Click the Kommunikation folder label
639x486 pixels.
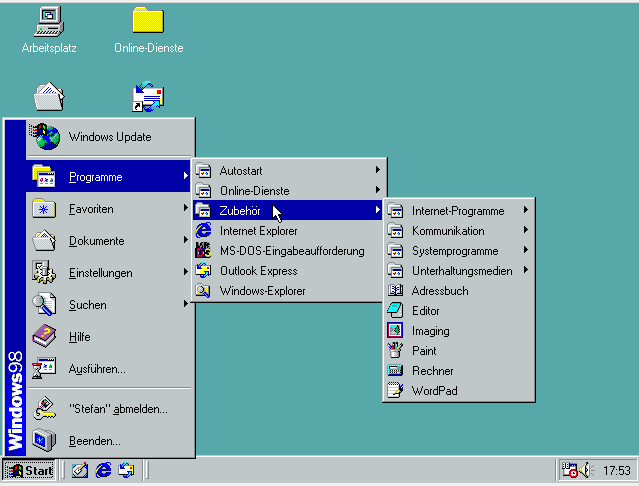click(x=448, y=231)
